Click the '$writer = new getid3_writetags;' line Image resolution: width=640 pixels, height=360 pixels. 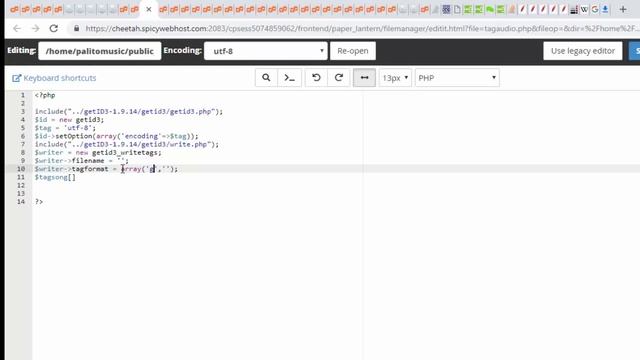(x=98, y=152)
